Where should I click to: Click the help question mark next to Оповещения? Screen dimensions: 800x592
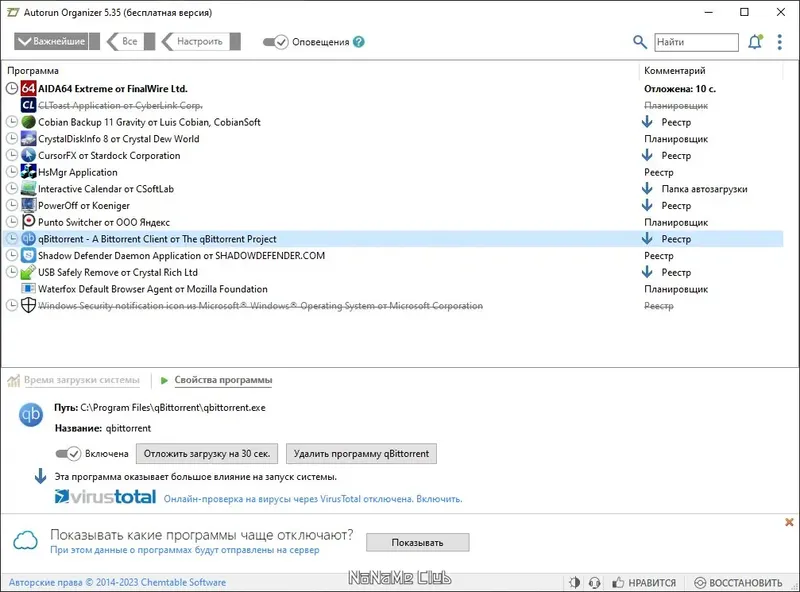[x=359, y=42]
